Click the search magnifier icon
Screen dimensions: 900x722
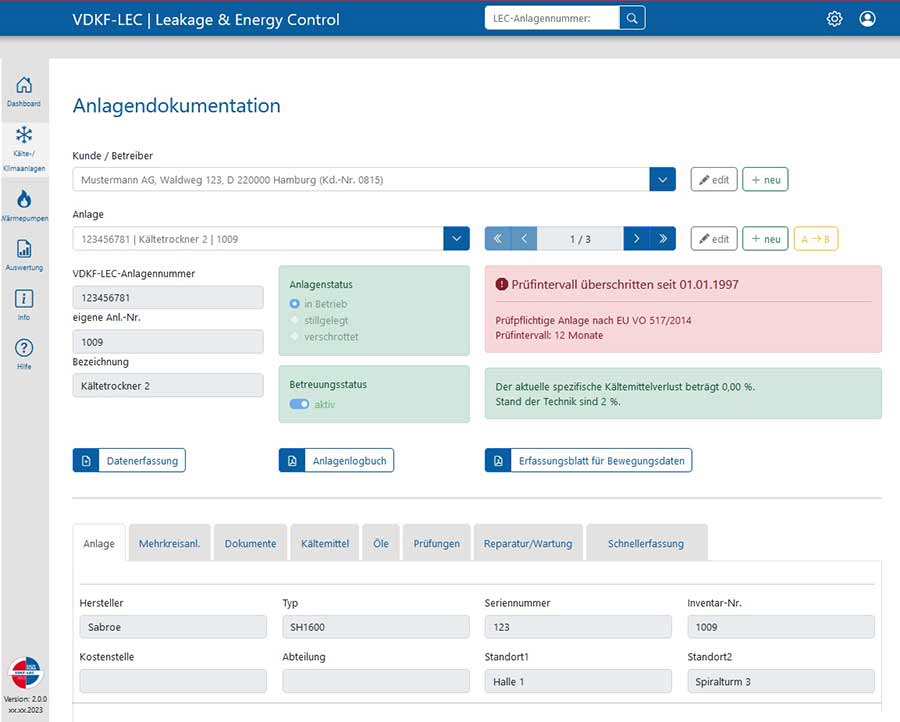point(632,18)
